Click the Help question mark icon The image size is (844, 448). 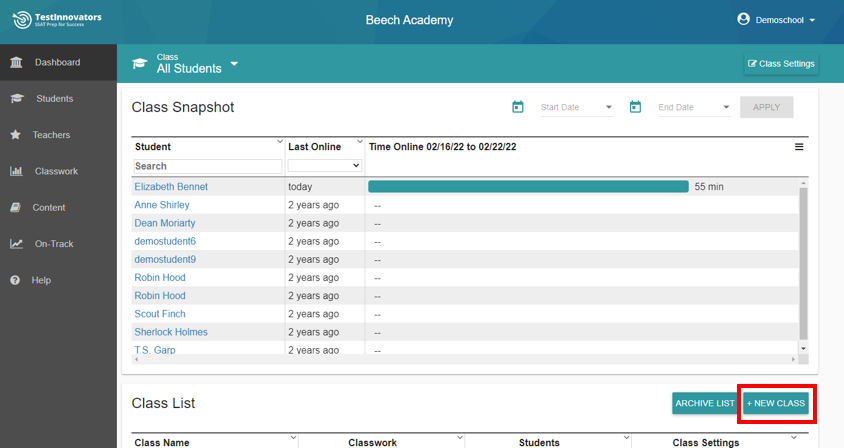[15, 280]
